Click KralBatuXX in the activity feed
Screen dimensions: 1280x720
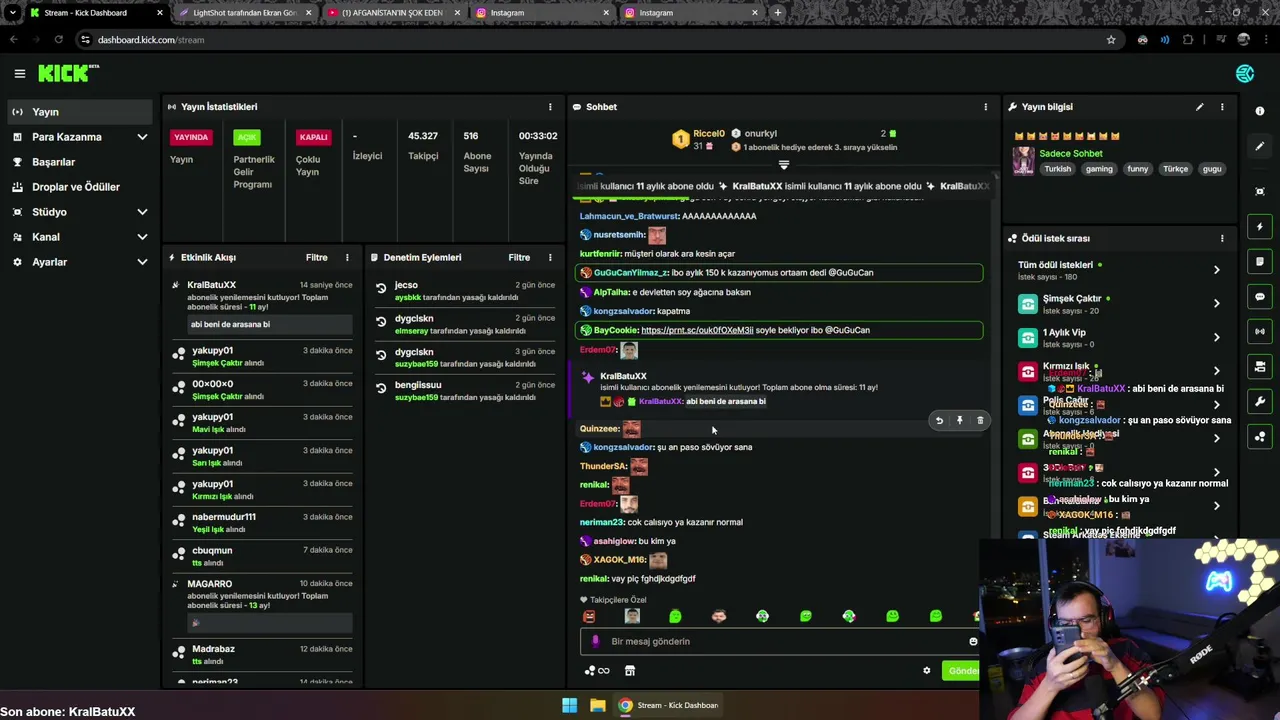point(211,285)
